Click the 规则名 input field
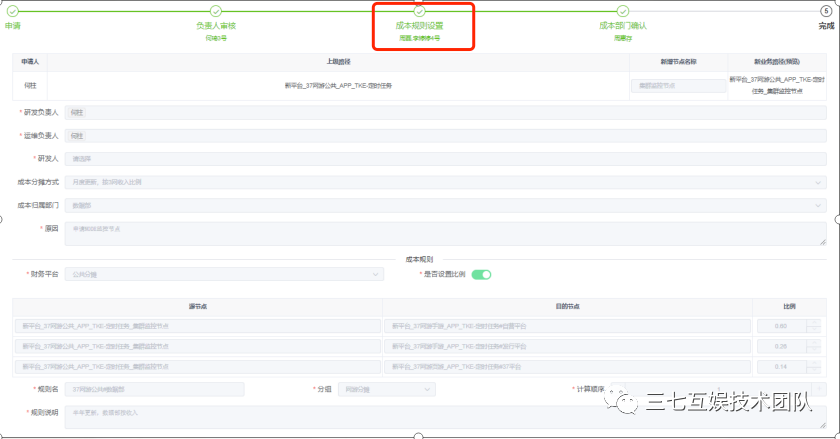 click(x=155, y=389)
